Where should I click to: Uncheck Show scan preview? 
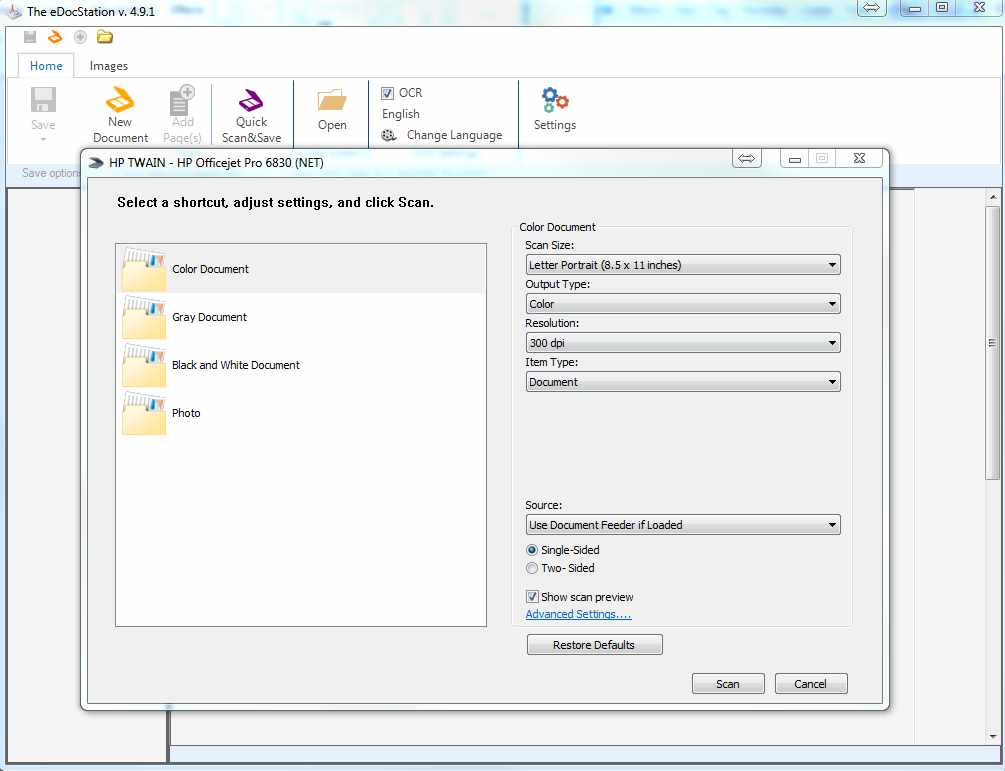click(x=532, y=597)
